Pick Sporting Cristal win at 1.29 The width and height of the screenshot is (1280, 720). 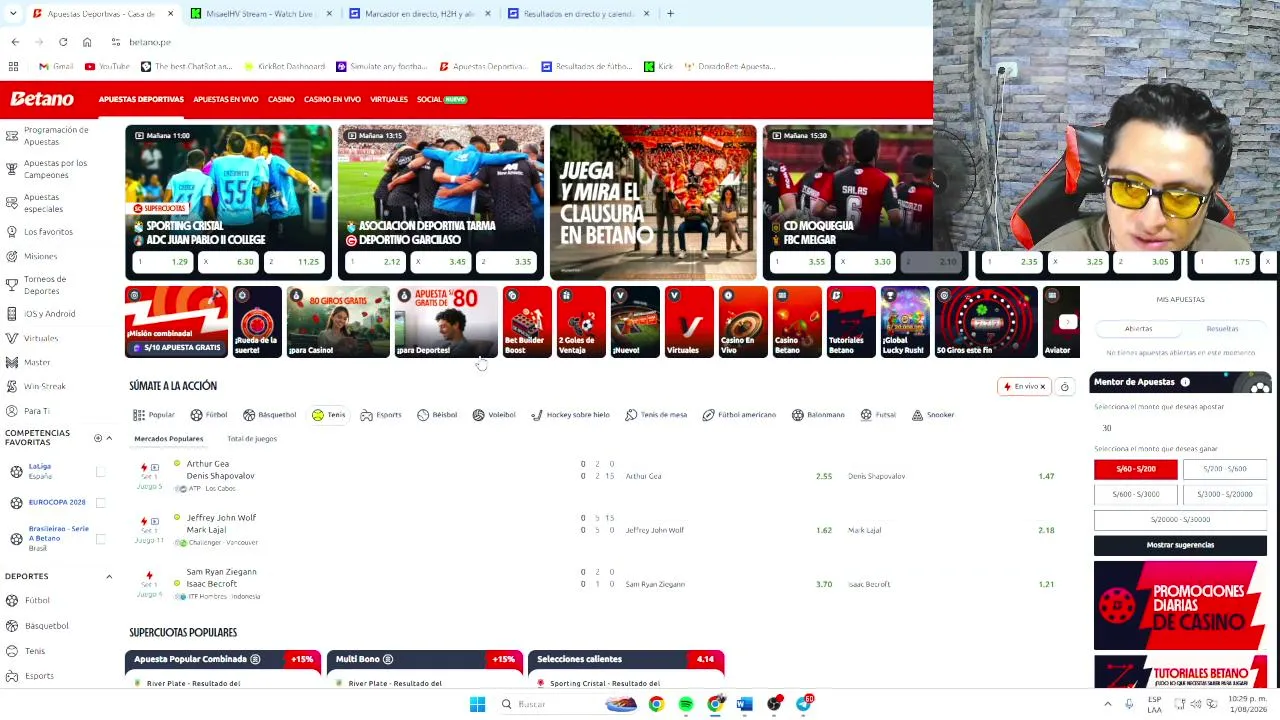click(164, 262)
